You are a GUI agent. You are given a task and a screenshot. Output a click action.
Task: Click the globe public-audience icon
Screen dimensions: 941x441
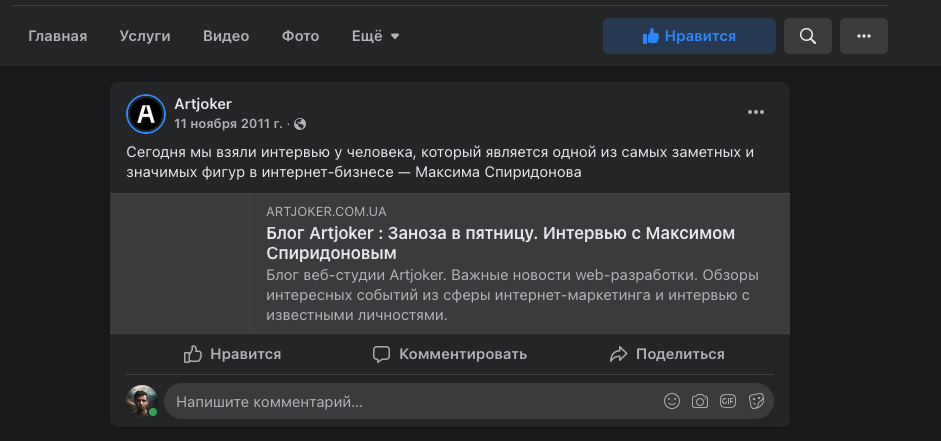(300, 124)
